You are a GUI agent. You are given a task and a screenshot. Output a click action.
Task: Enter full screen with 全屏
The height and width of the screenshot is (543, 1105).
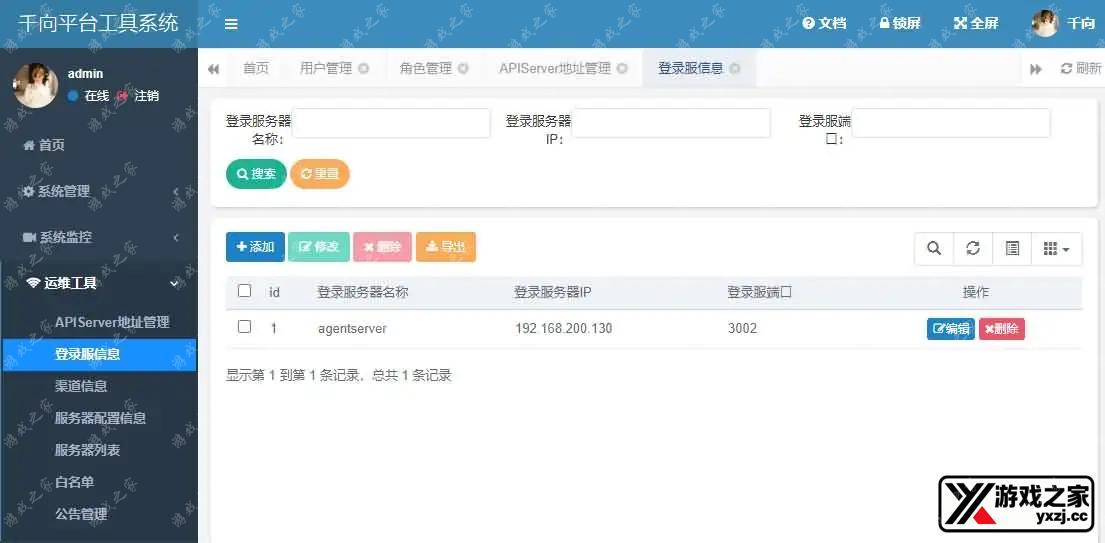[976, 23]
